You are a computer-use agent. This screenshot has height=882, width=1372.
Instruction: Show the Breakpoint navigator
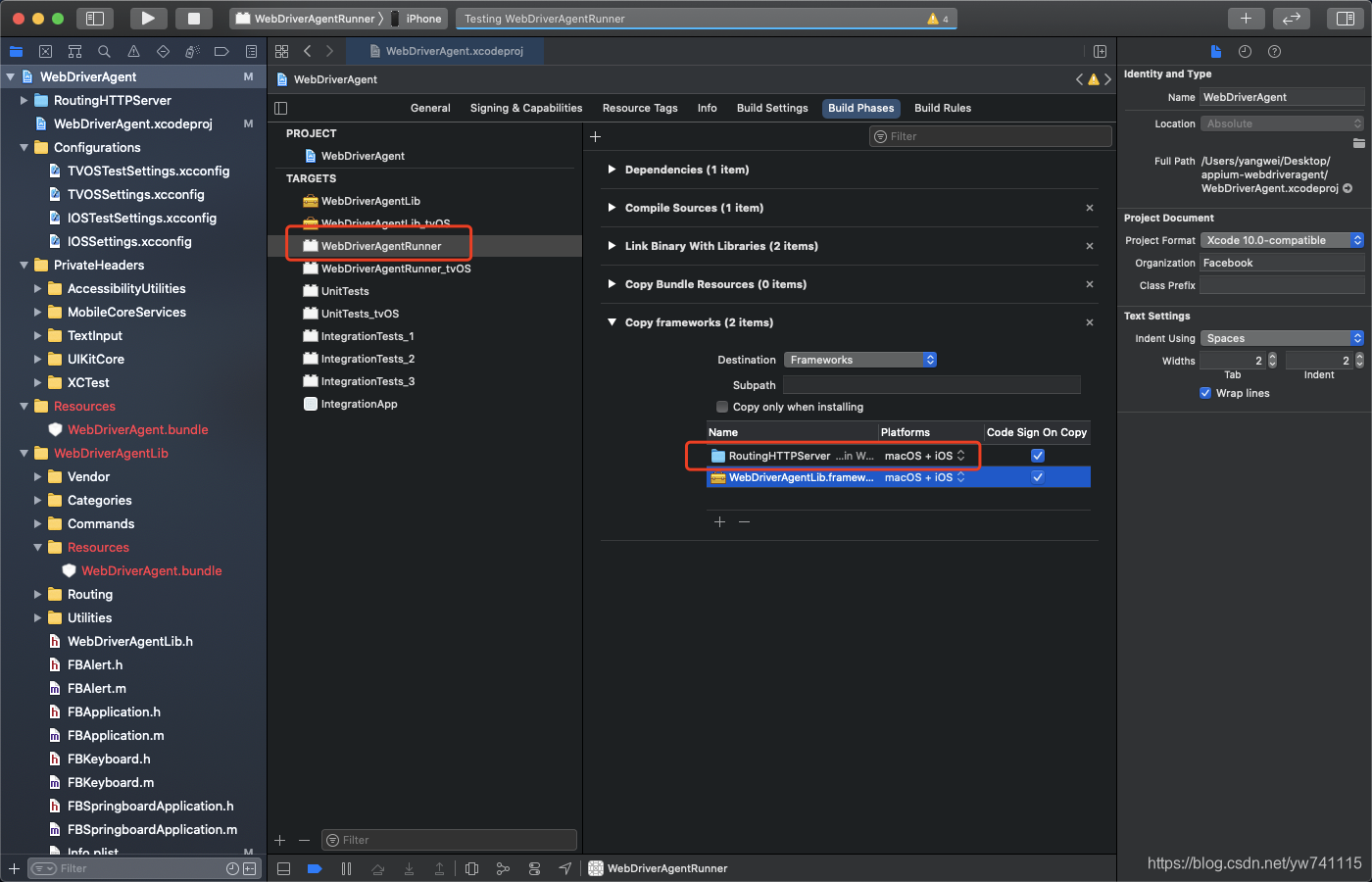click(221, 51)
